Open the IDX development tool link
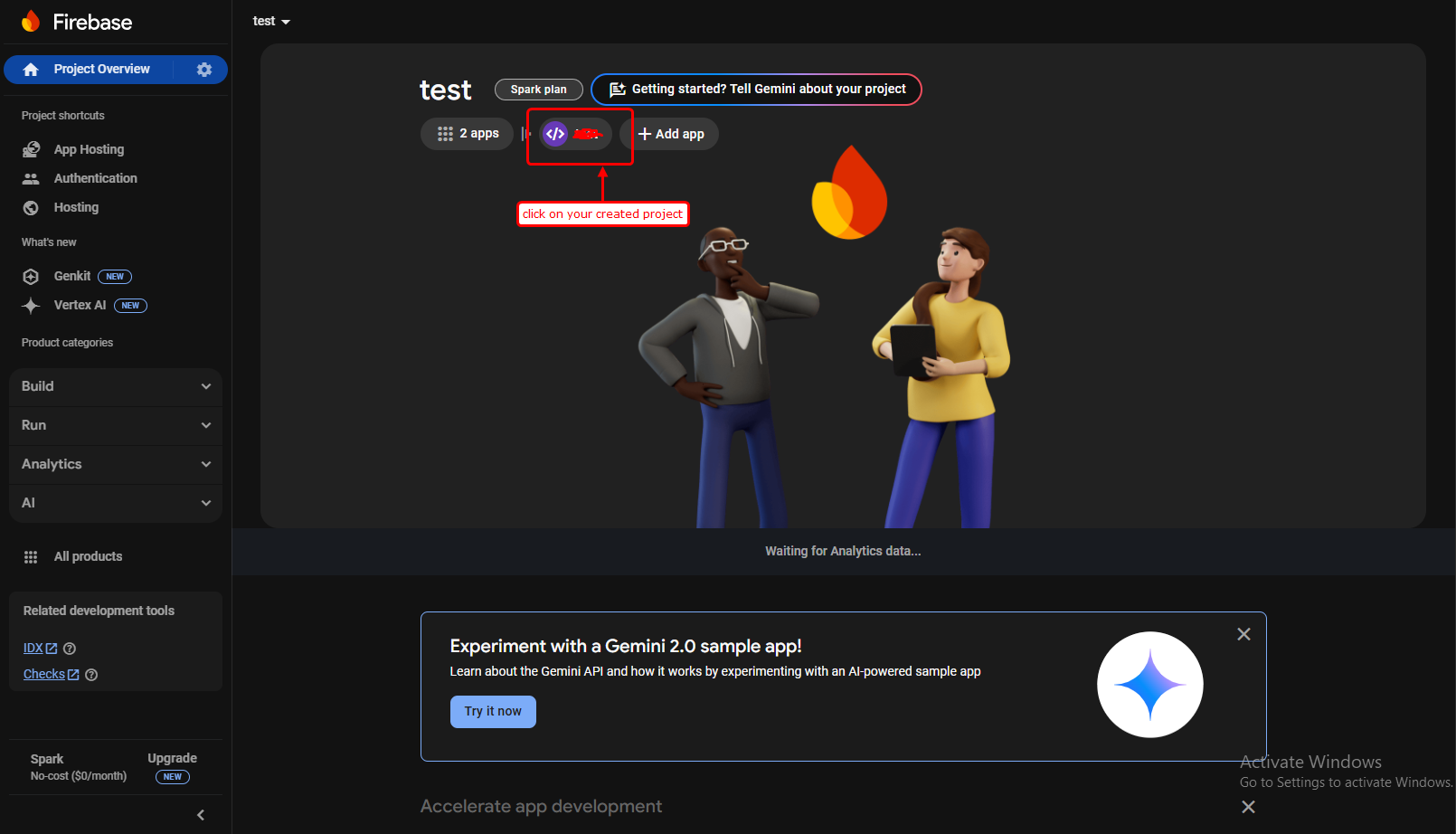This screenshot has height=834, width=1456. [x=33, y=648]
